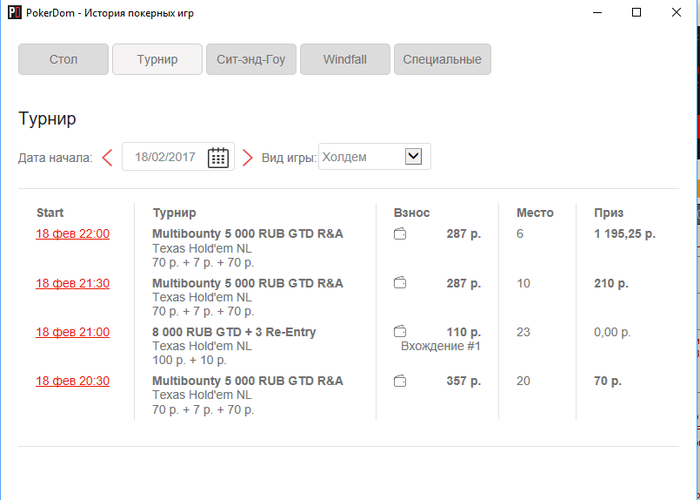700x500 pixels.
Task: Click the PokerDom logo in title bar
Action: point(15,12)
